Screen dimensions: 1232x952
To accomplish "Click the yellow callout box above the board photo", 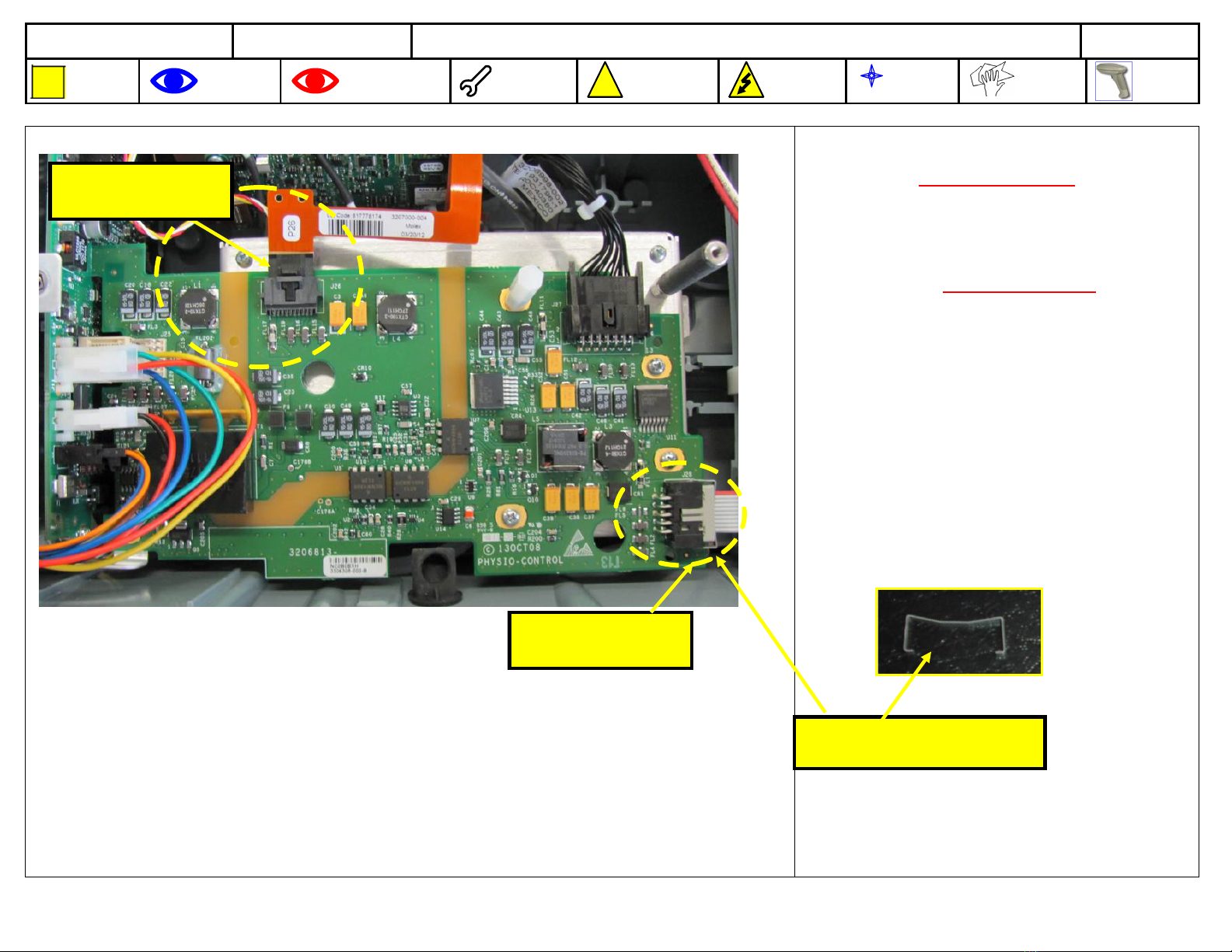I will [141, 190].
